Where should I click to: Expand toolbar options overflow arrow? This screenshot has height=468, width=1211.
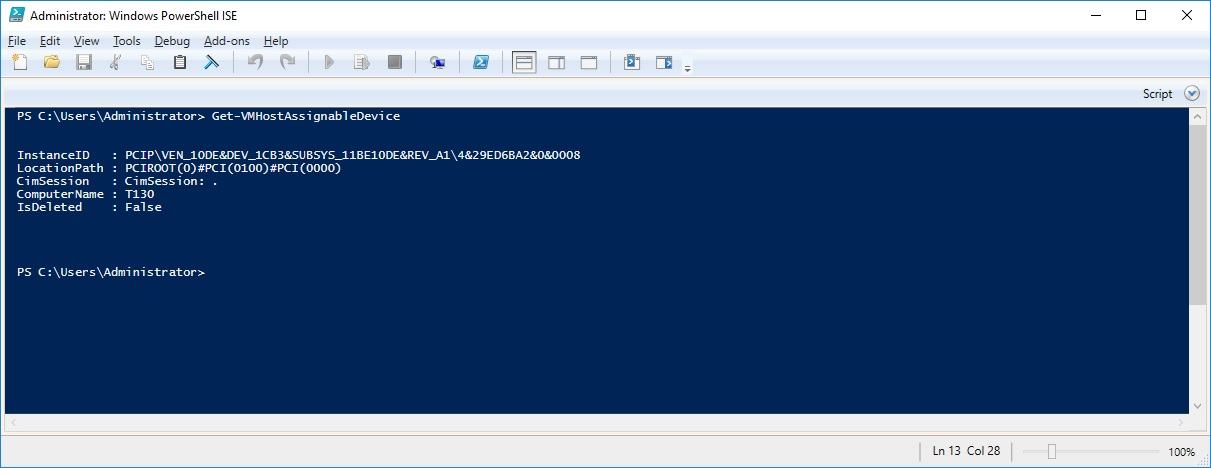tap(687, 68)
